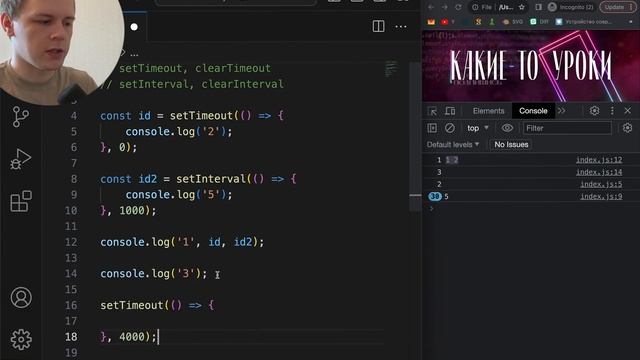Open the Extensions view in VS Code

point(21,201)
